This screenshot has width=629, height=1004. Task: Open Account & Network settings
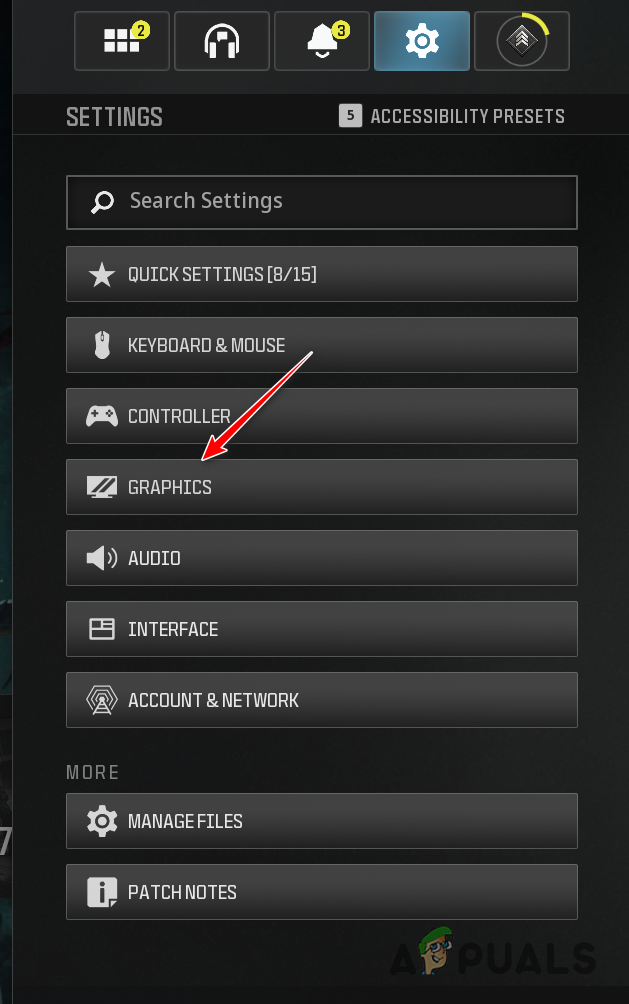(321, 700)
